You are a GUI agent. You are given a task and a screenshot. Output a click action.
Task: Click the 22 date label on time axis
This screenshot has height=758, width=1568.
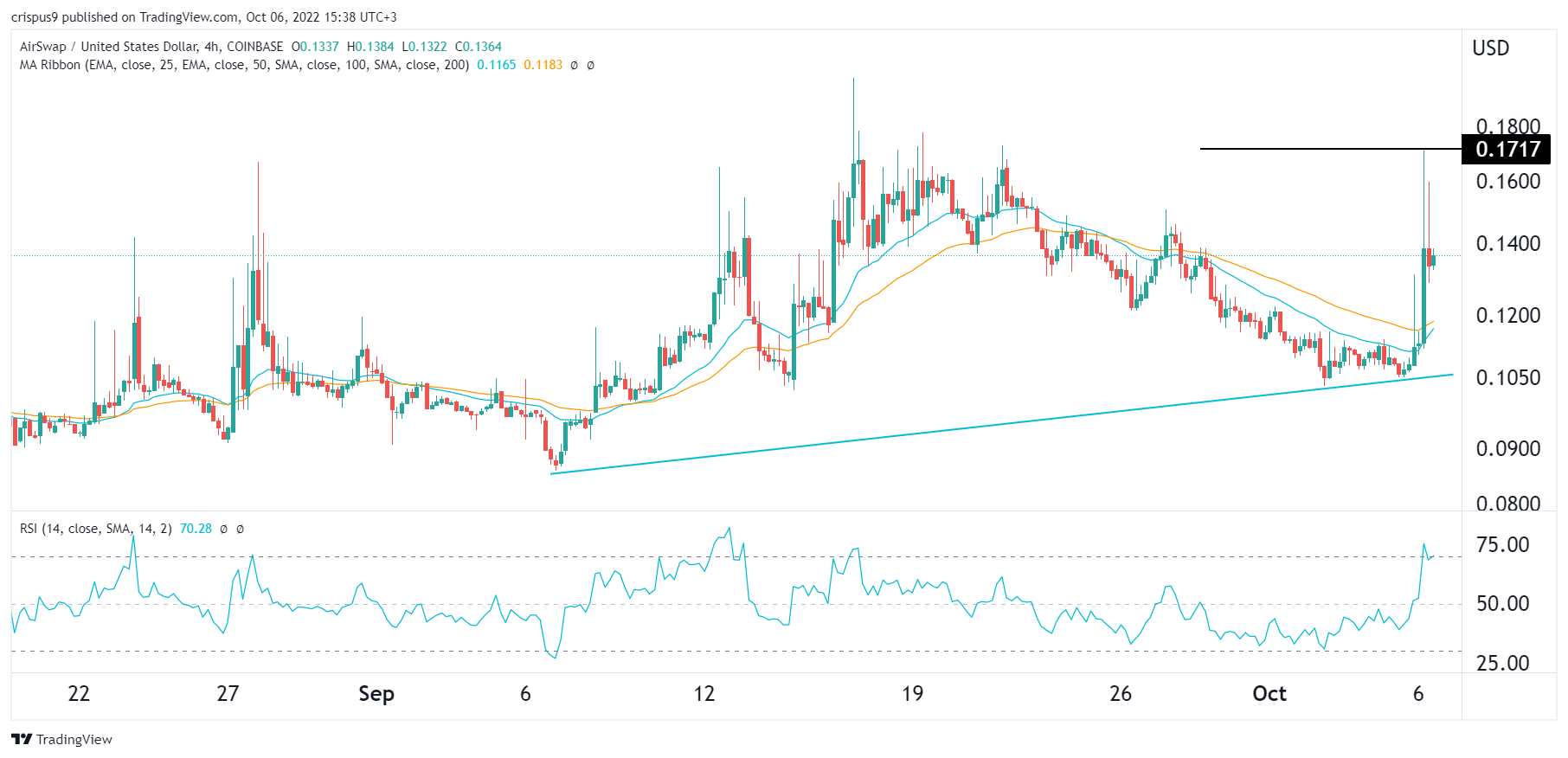[x=79, y=694]
